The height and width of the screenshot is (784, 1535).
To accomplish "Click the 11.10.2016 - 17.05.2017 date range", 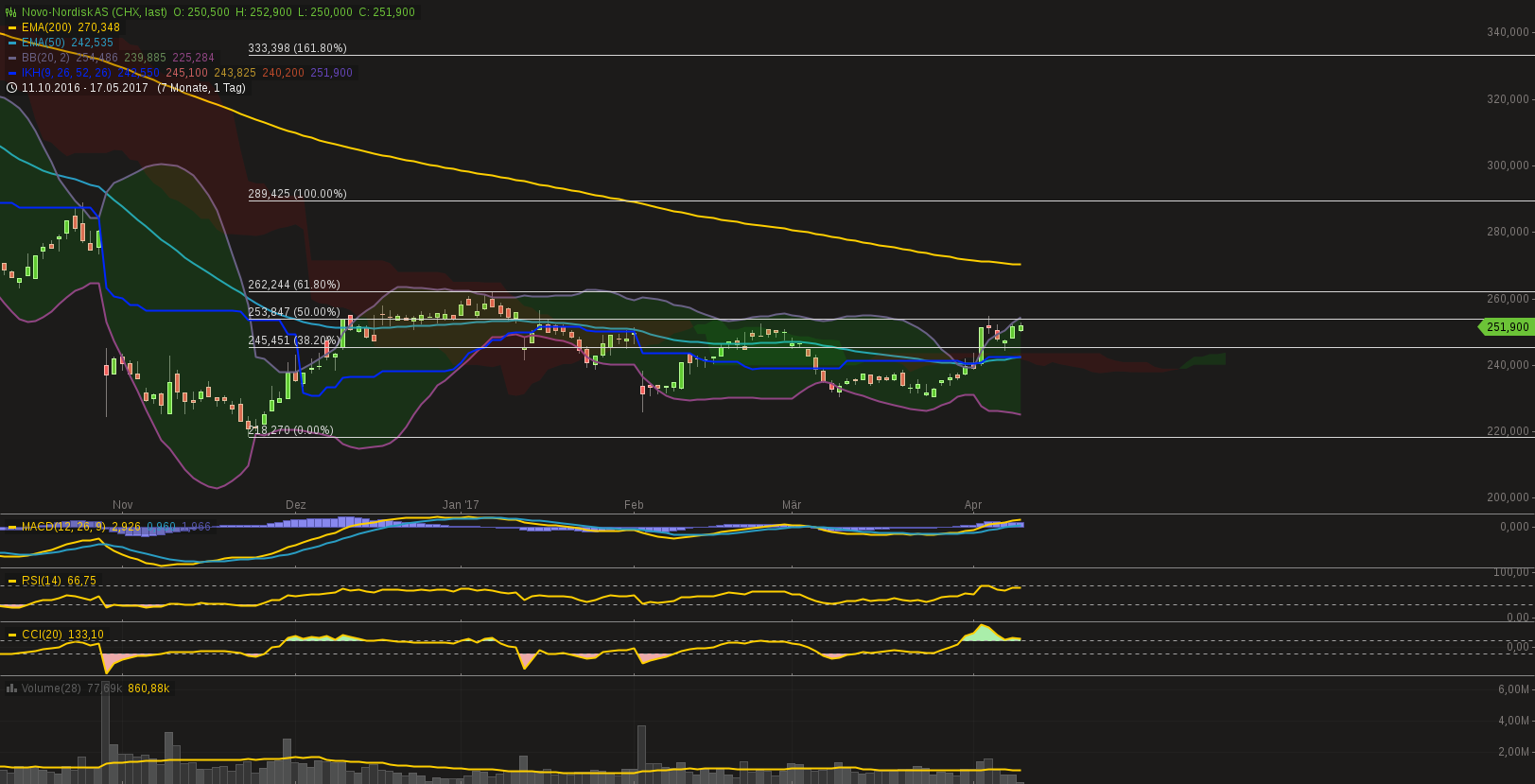I will coord(85,88).
